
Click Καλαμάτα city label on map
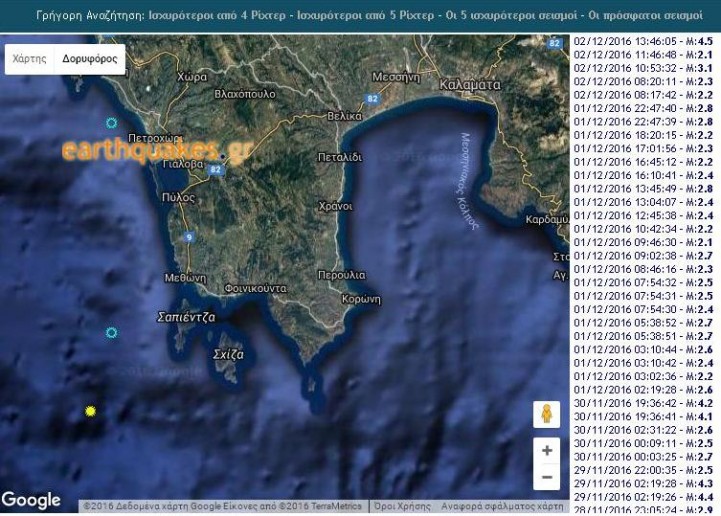pos(469,86)
